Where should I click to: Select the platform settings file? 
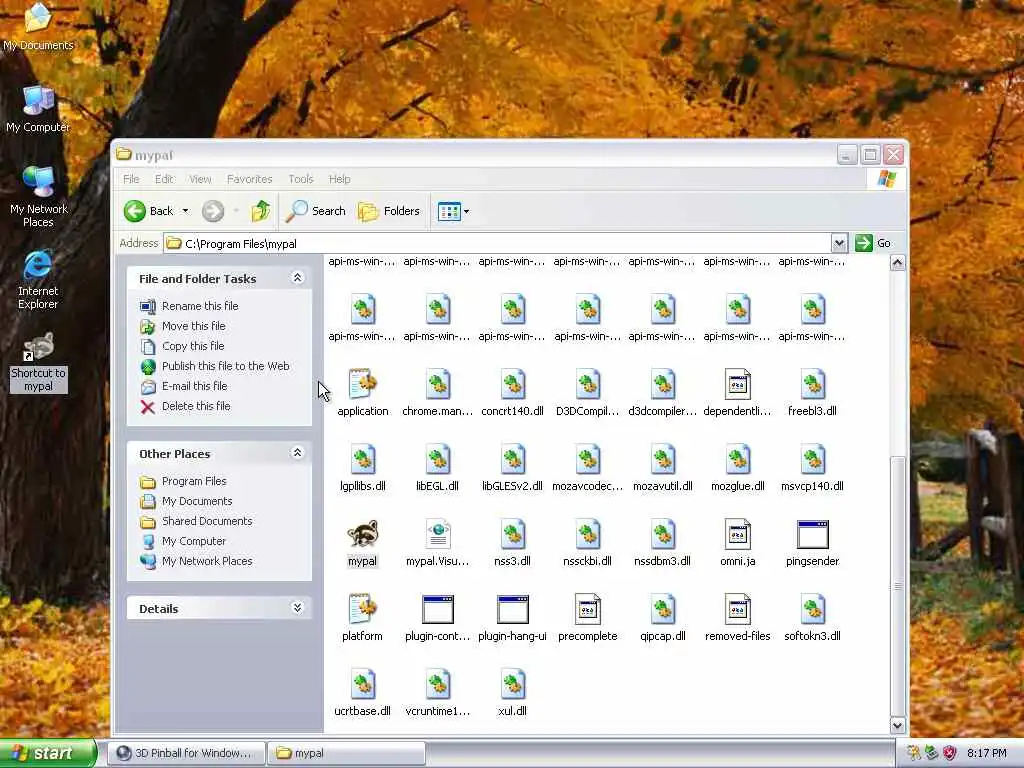362,609
